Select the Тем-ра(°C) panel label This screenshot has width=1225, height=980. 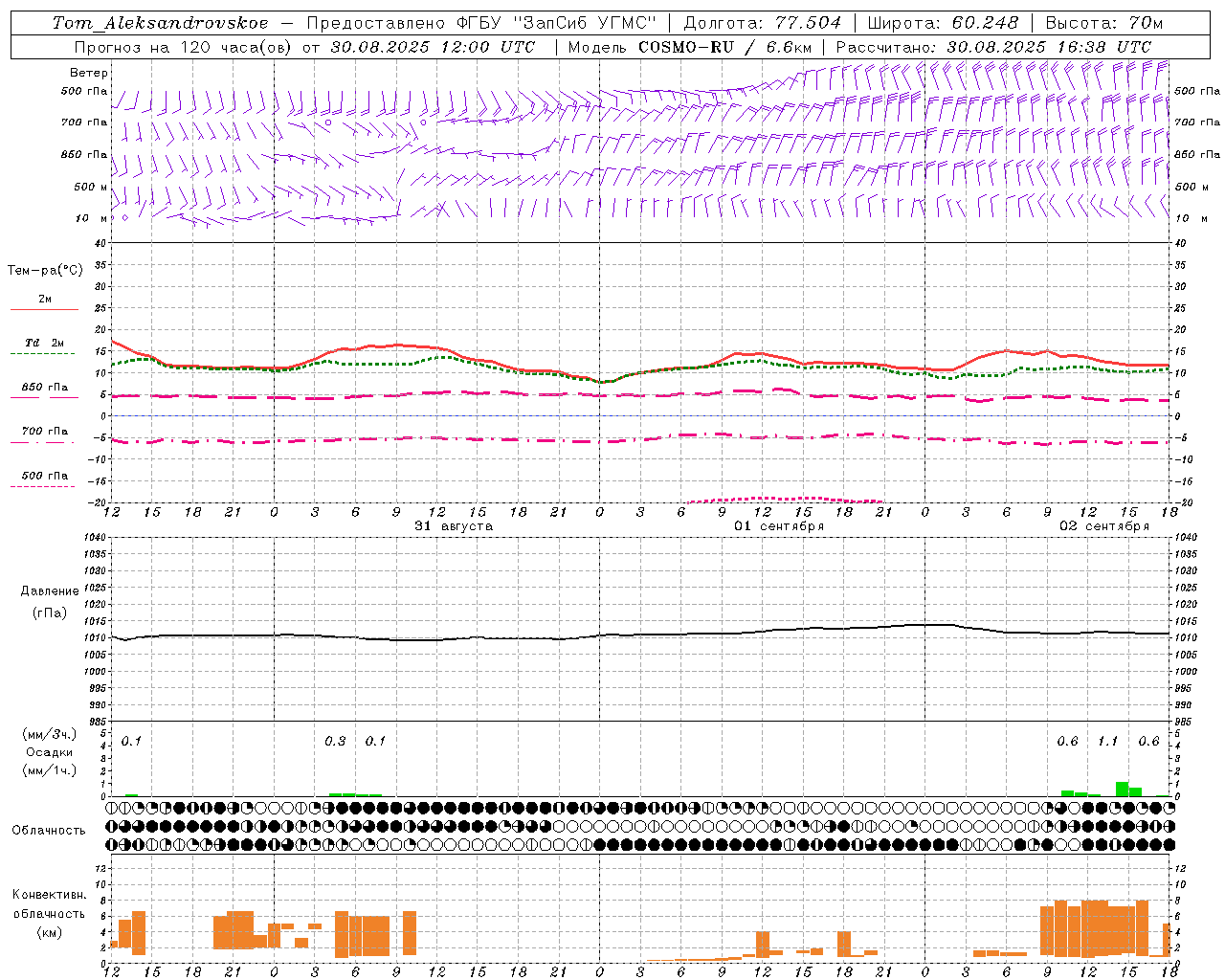[45, 271]
